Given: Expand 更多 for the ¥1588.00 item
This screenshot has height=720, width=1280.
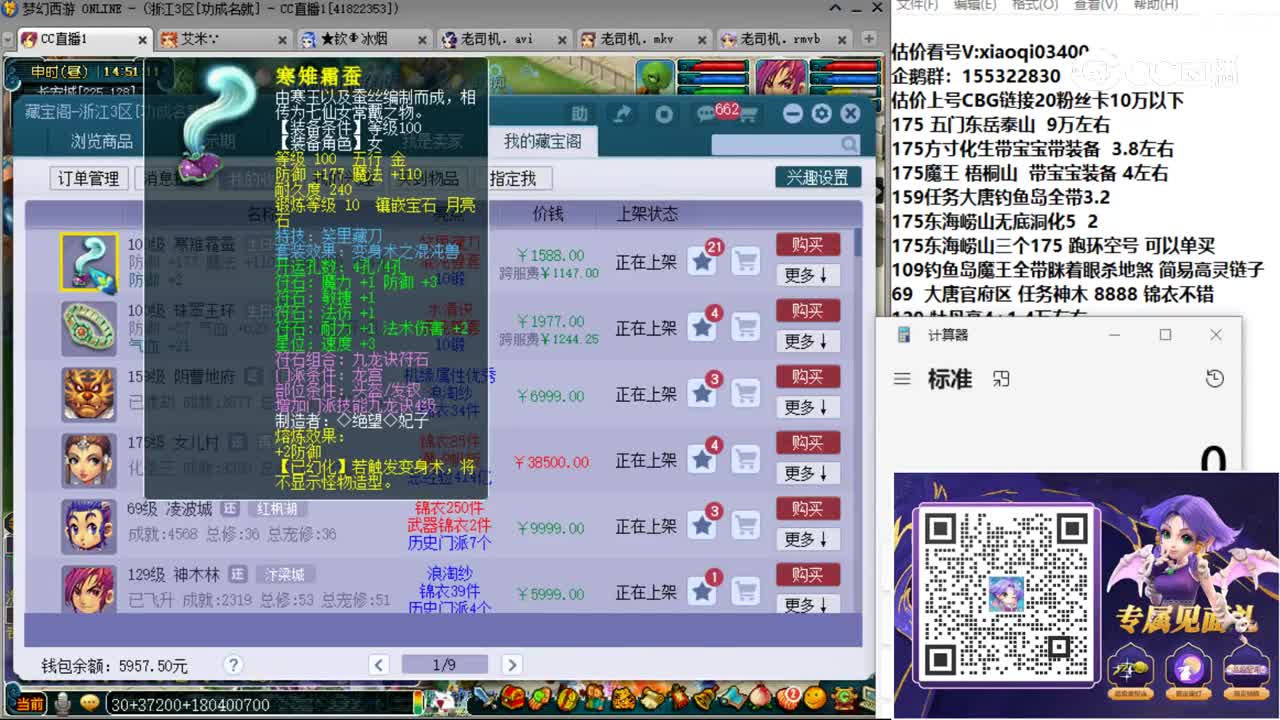Looking at the screenshot, I should coord(807,275).
